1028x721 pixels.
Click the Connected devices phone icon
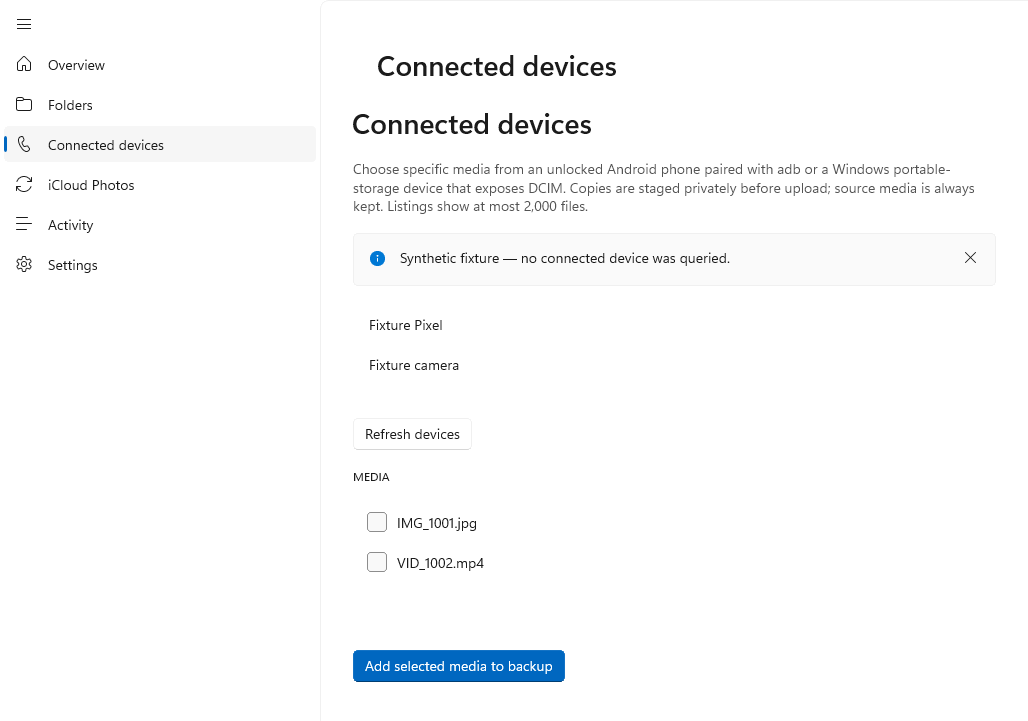click(24, 144)
